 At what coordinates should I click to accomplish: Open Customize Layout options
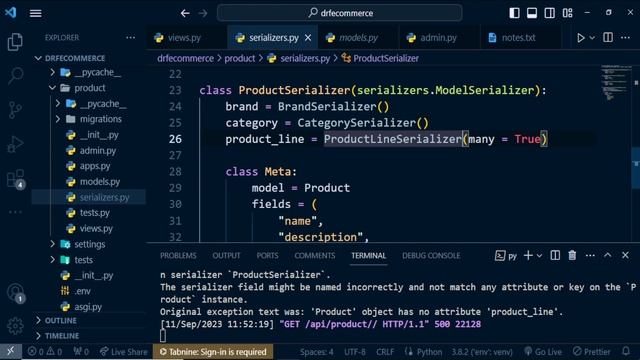click(x=567, y=13)
